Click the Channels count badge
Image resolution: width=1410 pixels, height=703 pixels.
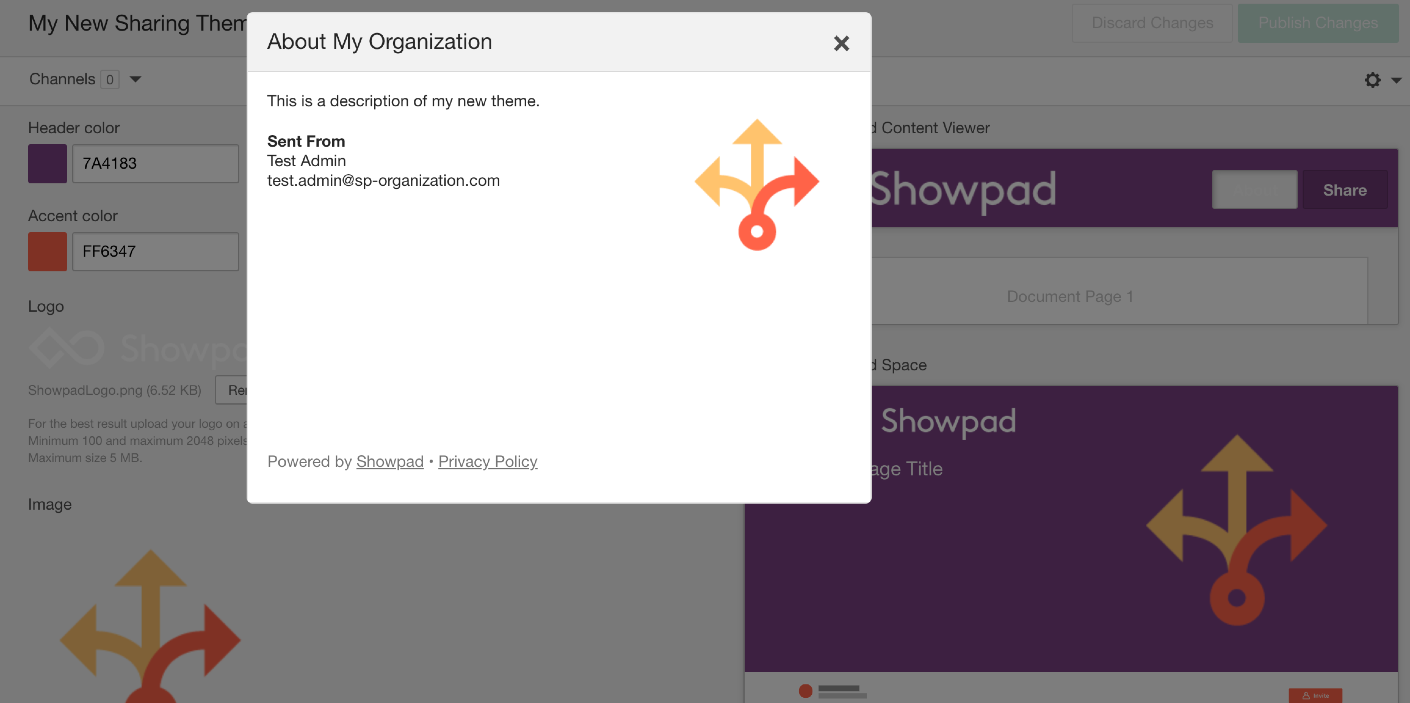point(110,79)
